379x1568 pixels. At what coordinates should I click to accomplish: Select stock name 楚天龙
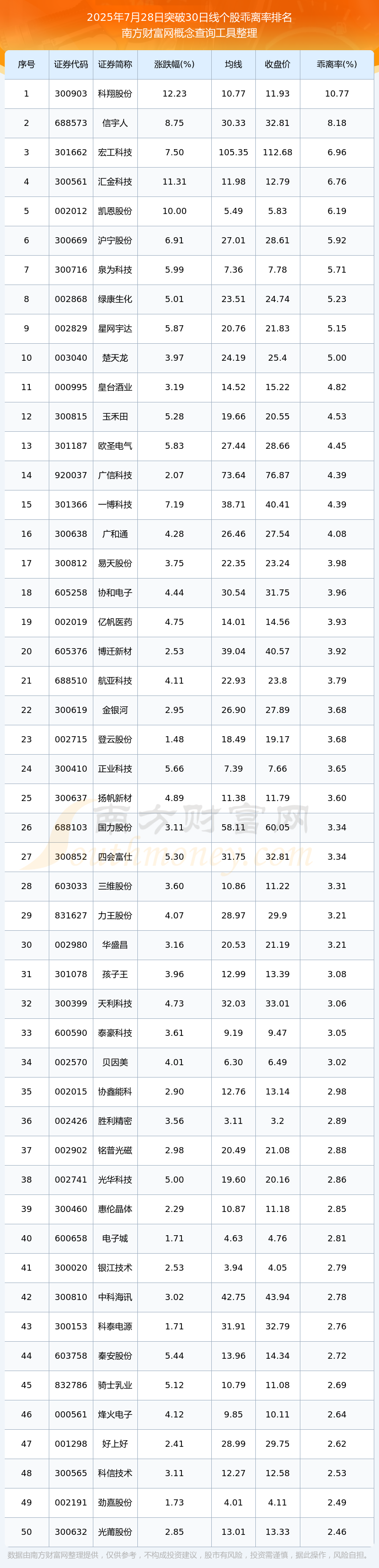tap(115, 358)
